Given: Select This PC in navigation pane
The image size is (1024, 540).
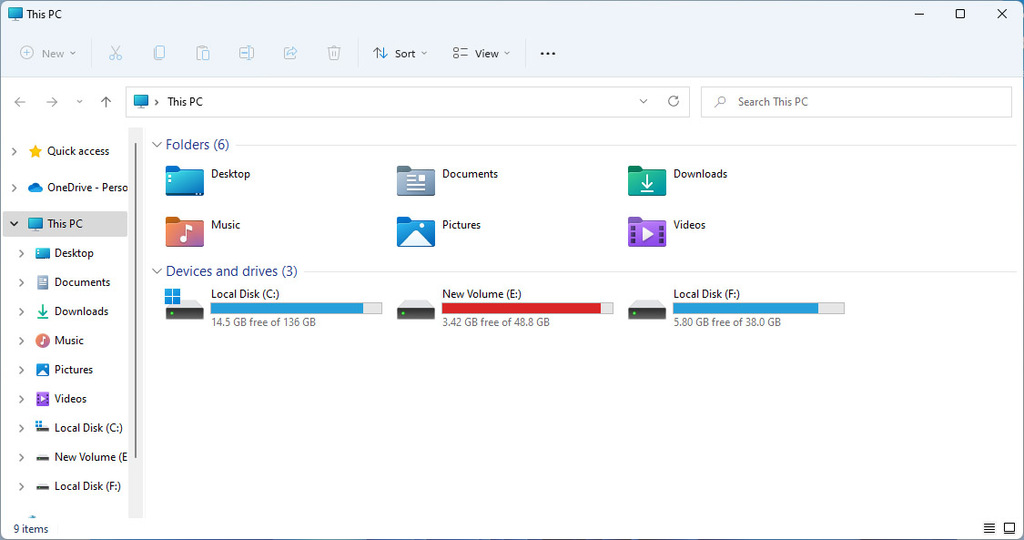Looking at the screenshot, I should point(65,223).
